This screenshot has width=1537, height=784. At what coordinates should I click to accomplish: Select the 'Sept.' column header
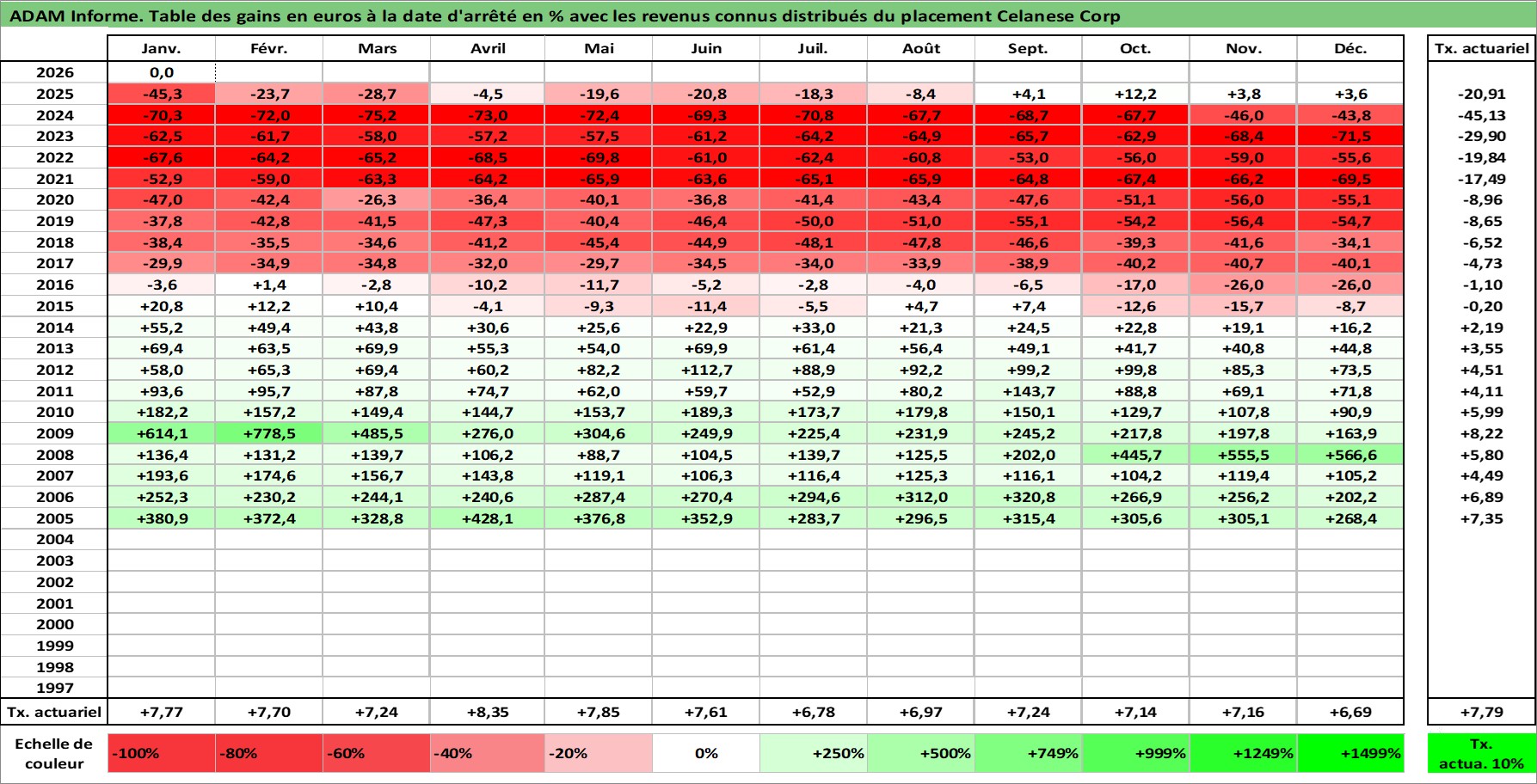[1028, 49]
